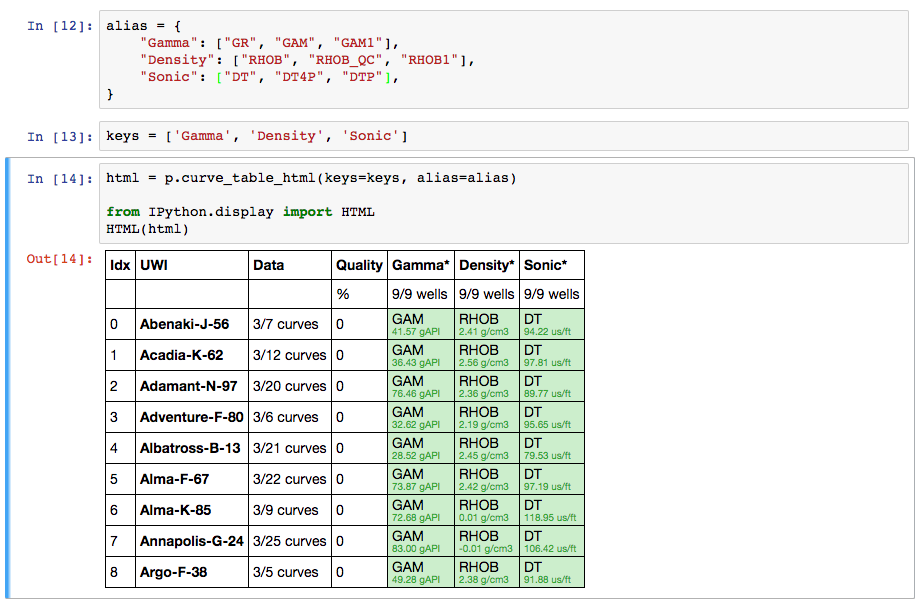Click GAM cell with 41.57 gAPI

[x=421, y=324]
